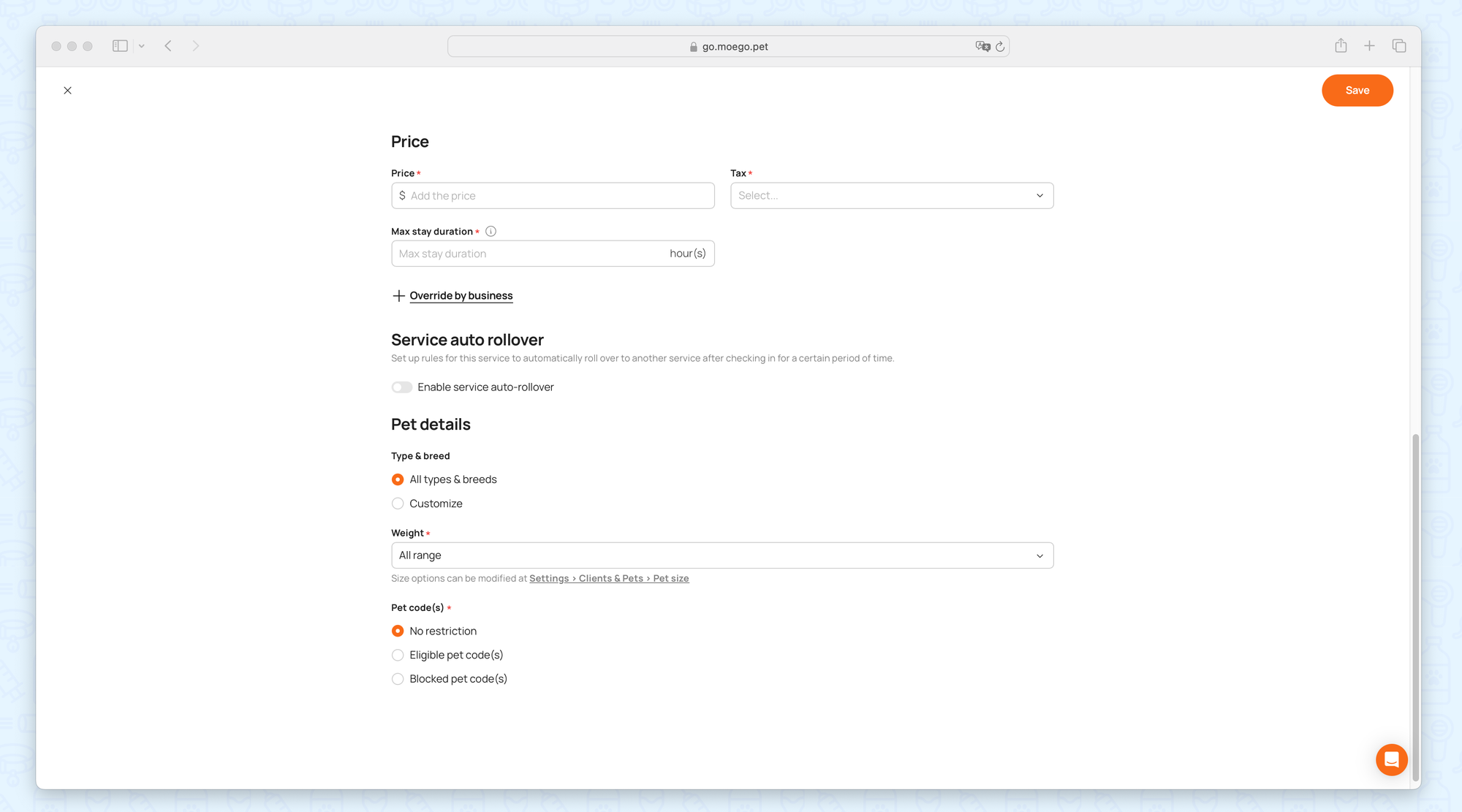
Task: Select the Customize type & breed option
Action: pos(398,504)
